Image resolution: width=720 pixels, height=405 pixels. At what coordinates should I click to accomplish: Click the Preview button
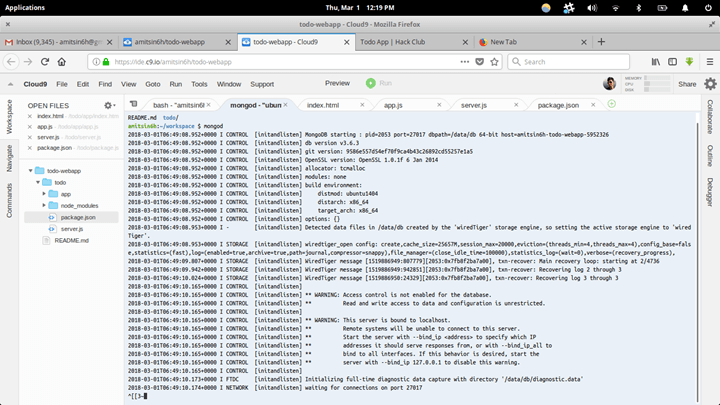click(338, 83)
